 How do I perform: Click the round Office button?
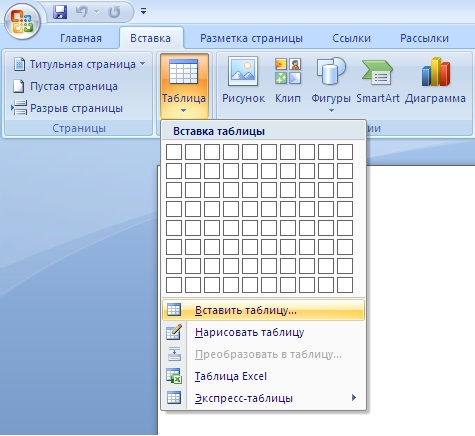point(22,22)
